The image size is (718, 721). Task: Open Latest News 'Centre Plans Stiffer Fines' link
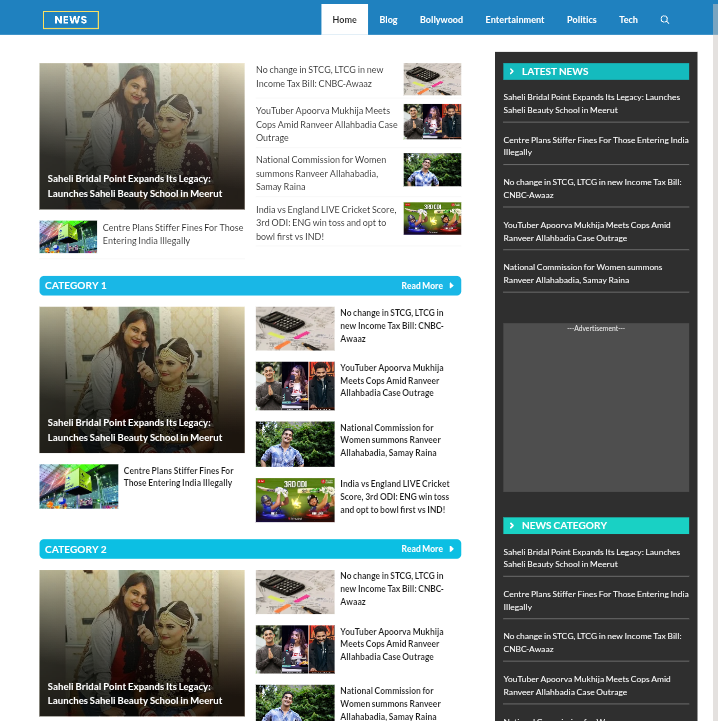[x=596, y=146]
